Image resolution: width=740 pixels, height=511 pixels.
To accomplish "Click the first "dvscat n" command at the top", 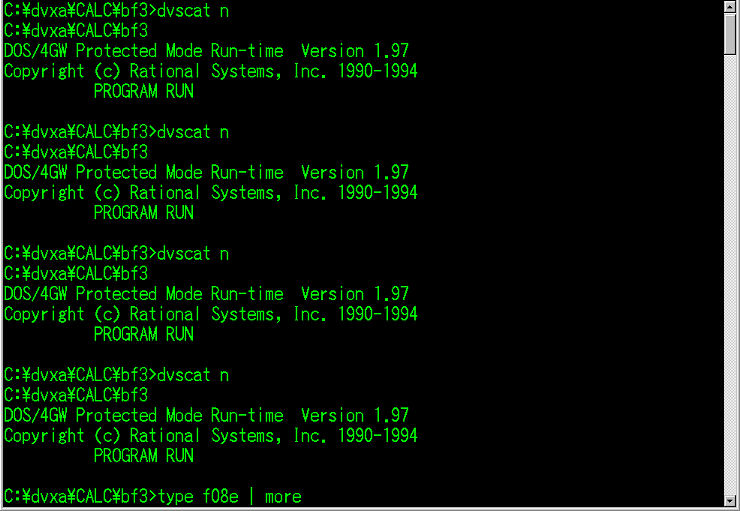I will [x=193, y=11].
